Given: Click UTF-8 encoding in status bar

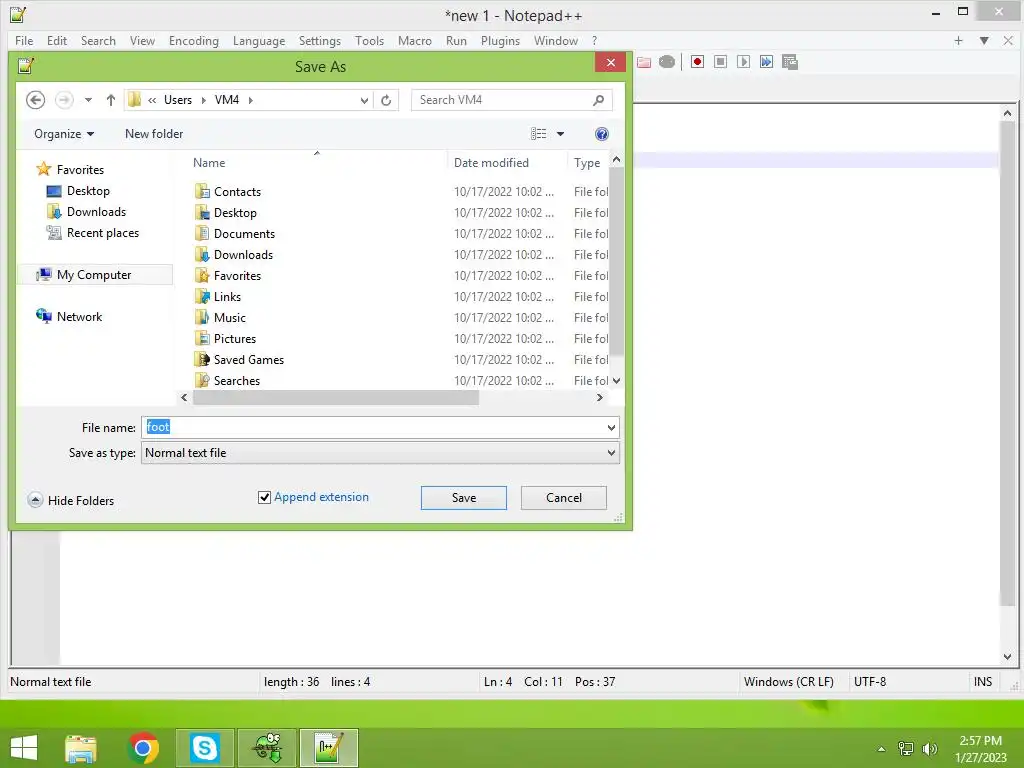Looking at the screenshot, I should click(870, 682).
